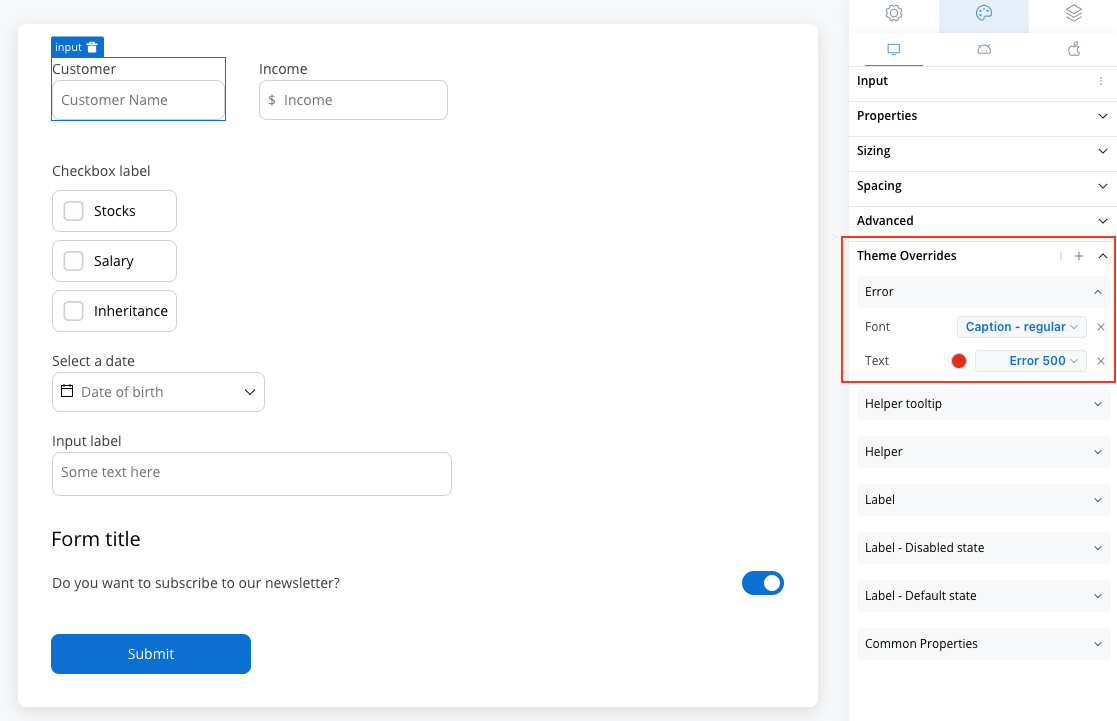
Task: Click the Income field label
Action: 283,69
